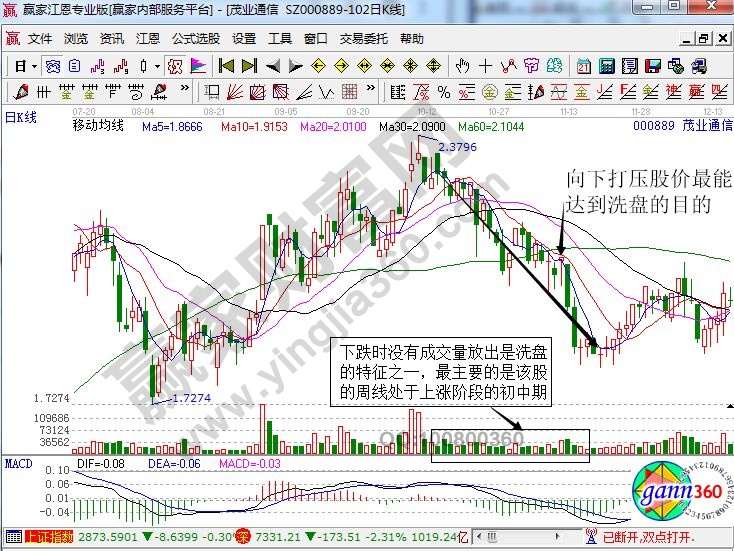734x551 pixels.
Task: Open the 帮助 menu
Action: pos(412,38)
